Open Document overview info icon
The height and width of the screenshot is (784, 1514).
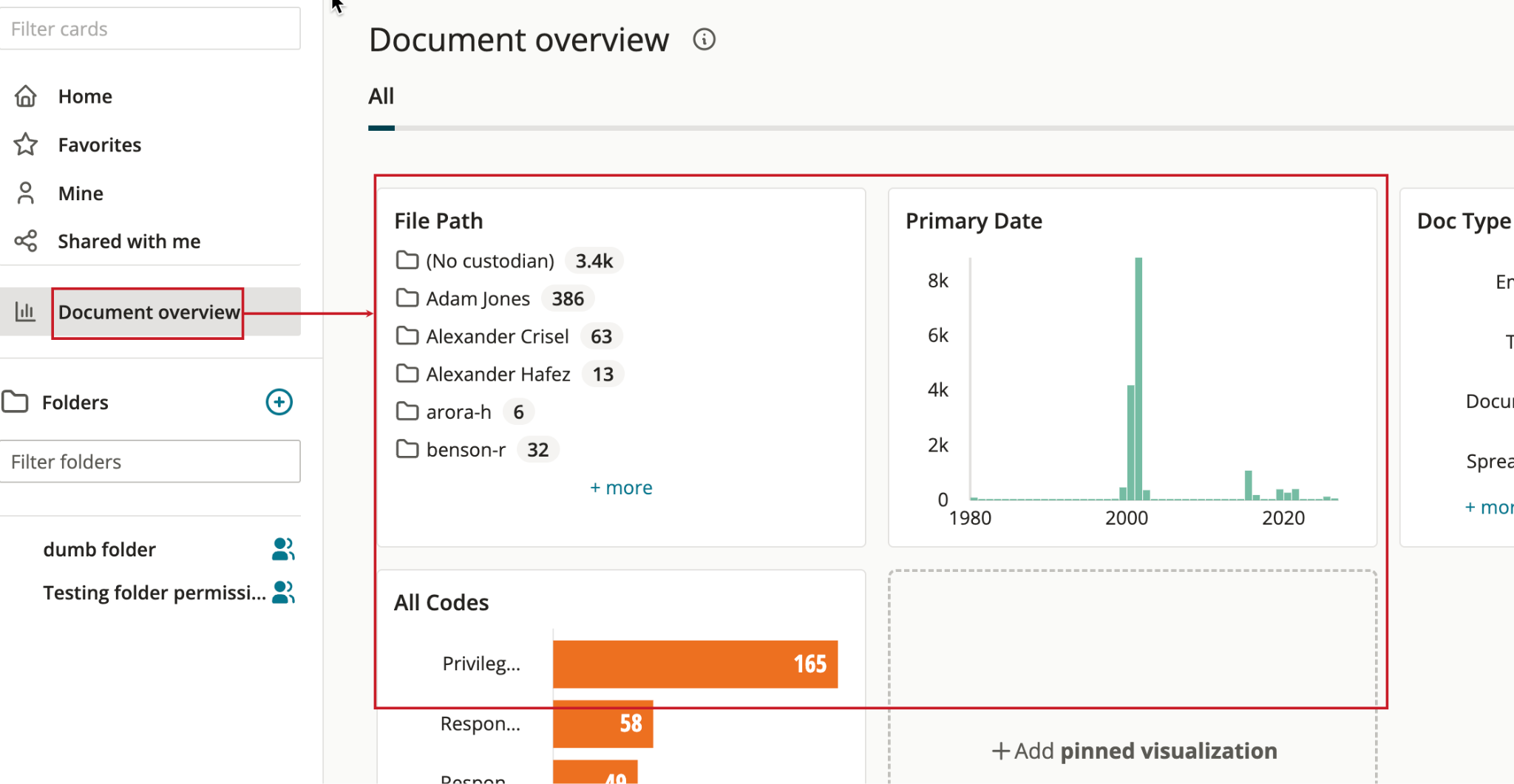pyautogui.click(x=704, y=39)
